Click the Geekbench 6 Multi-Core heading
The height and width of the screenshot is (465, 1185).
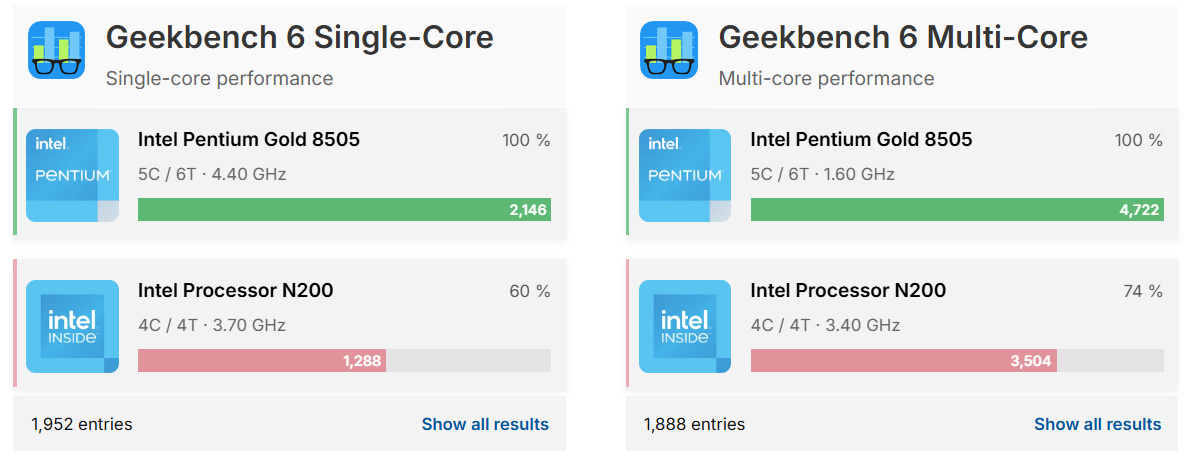click(x=903, y=38)
